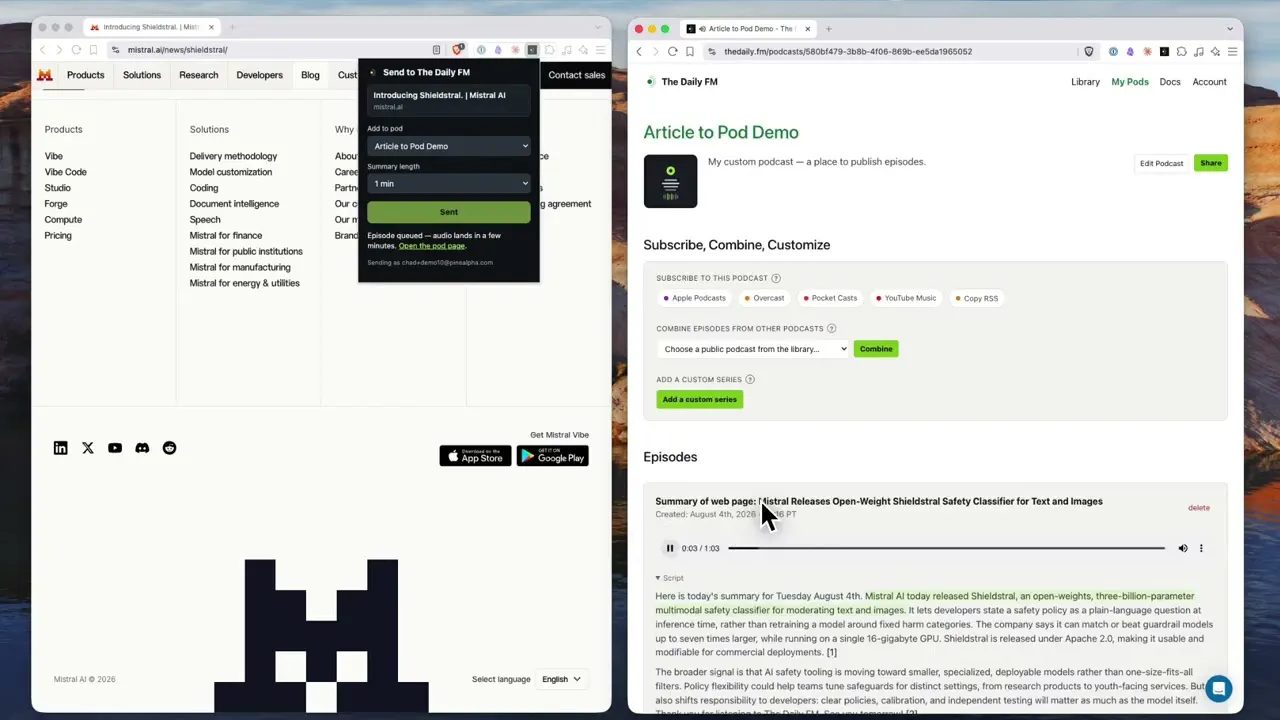Viewport: 1280px width, 720px height.
Task: Click the green Share button
Action: point(1210,163)
